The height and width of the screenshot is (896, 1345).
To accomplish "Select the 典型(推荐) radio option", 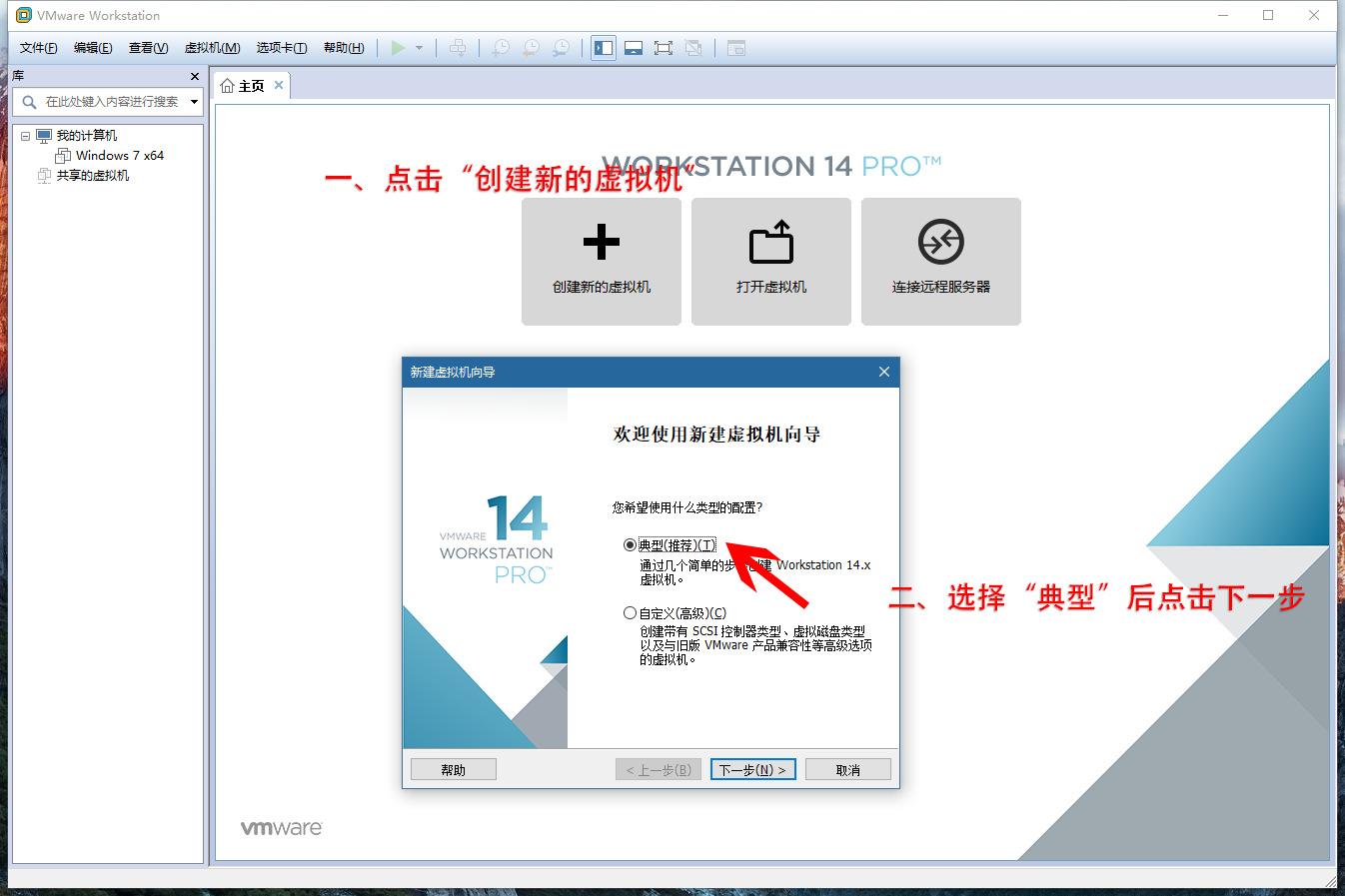I will pyautogui.click(x=630, y=545).
